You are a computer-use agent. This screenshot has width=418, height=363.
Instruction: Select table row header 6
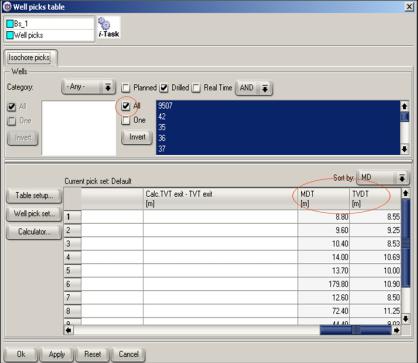tap(72, 284)
